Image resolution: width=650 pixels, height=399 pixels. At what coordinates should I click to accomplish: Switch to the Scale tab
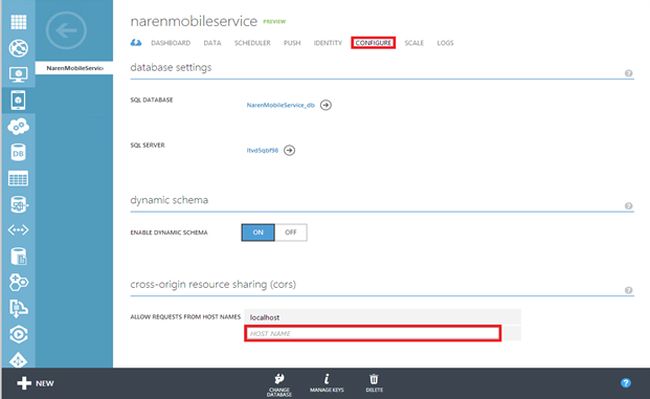414,43
